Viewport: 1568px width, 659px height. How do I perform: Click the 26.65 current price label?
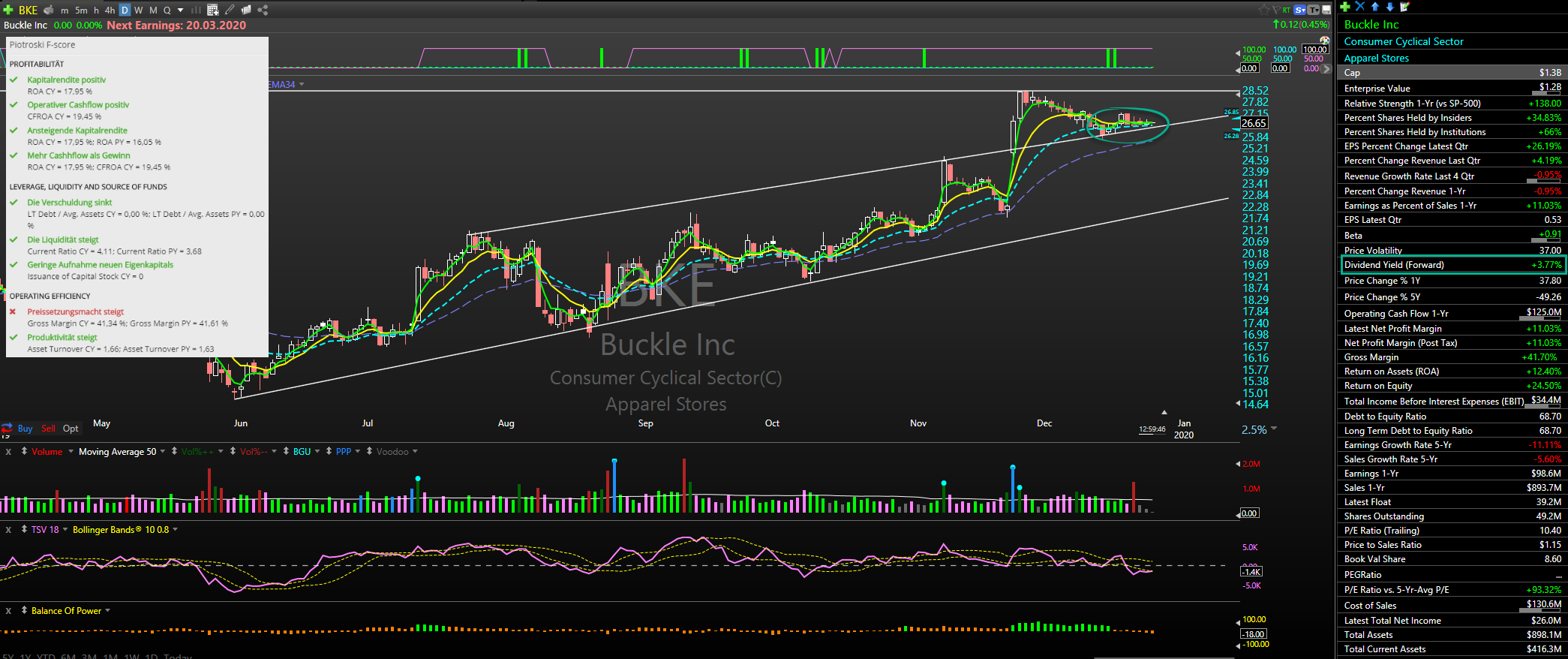coord(1254,123)
